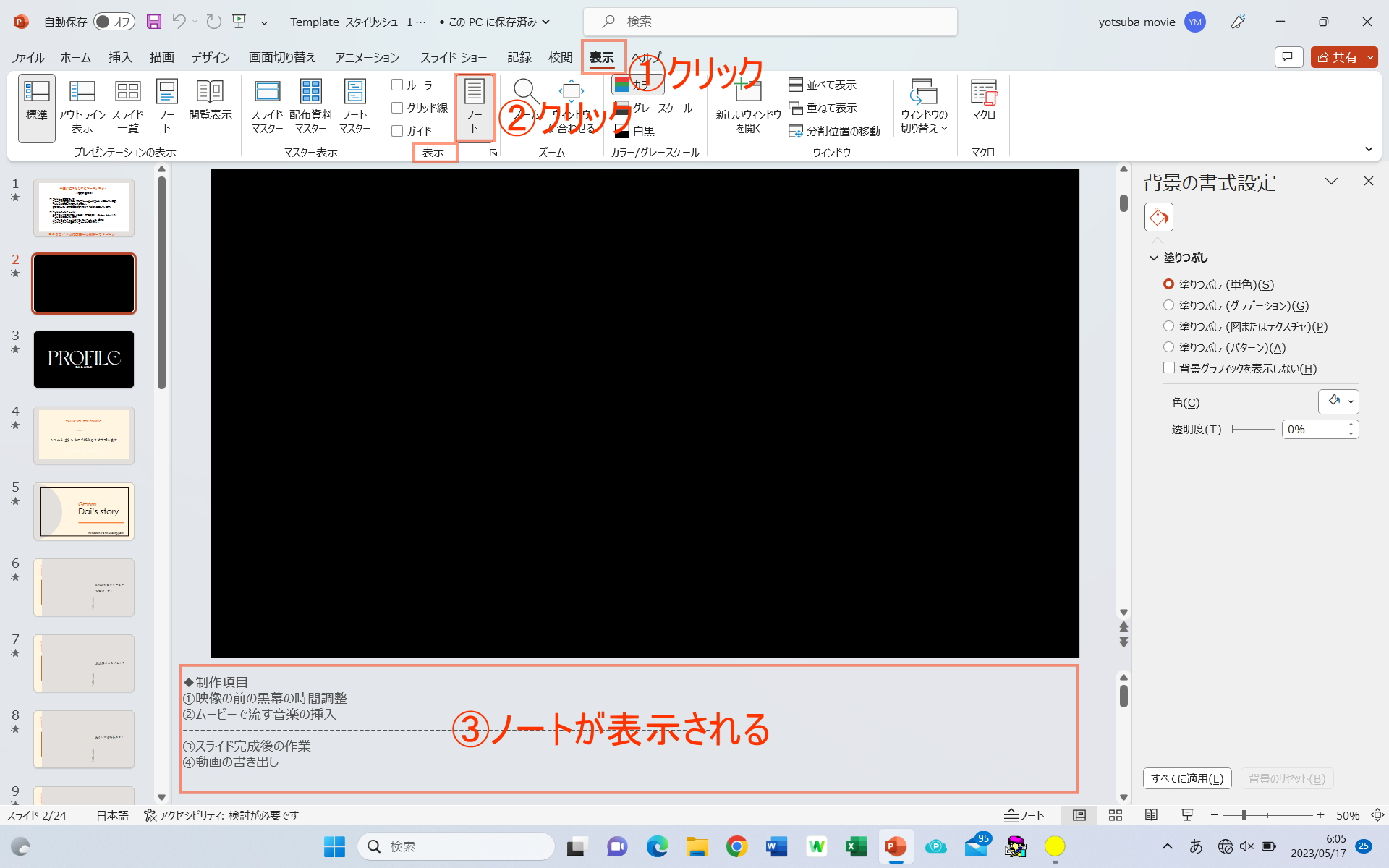
Task: Select slide 3 PROFILE thumbnail
Action: 83,359
